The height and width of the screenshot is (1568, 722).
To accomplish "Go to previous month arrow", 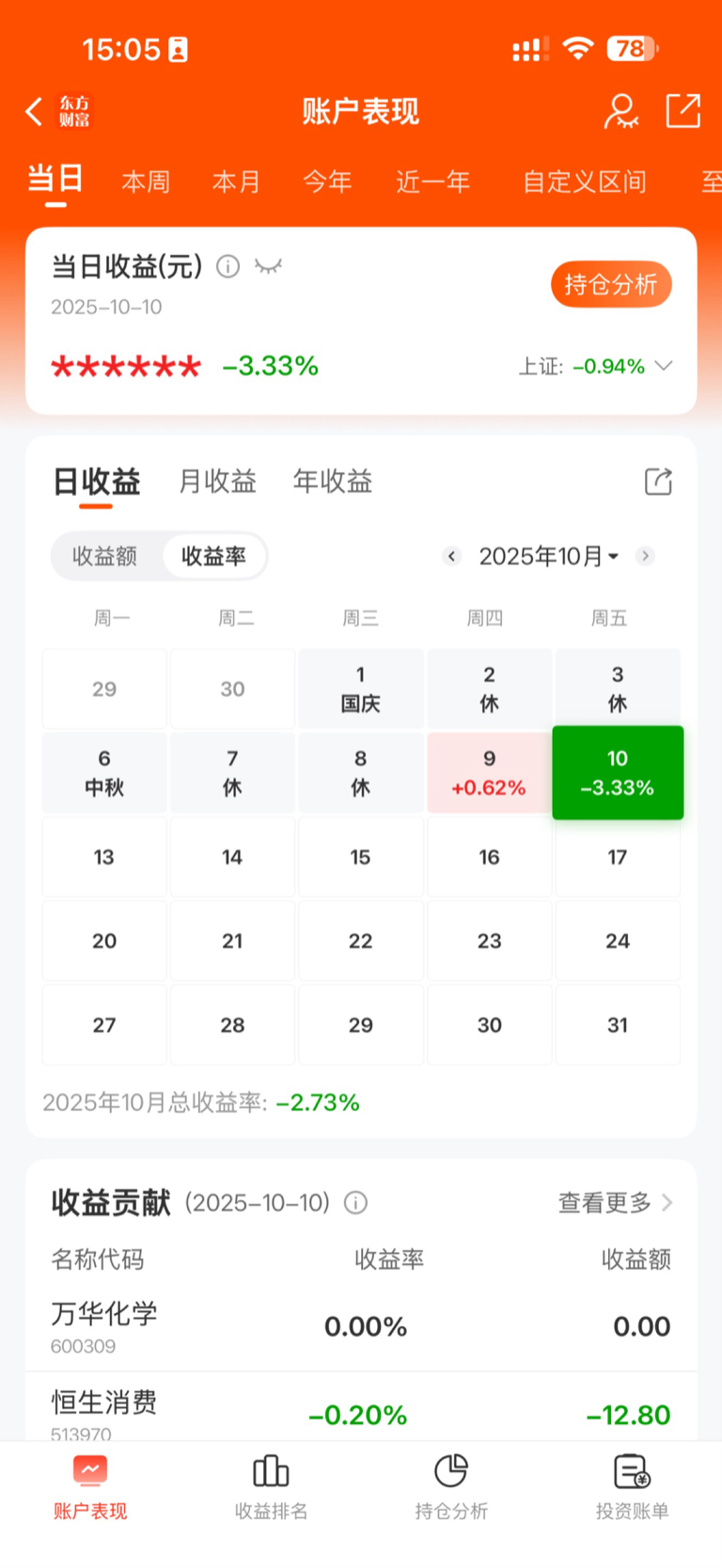I will point(452,556).
